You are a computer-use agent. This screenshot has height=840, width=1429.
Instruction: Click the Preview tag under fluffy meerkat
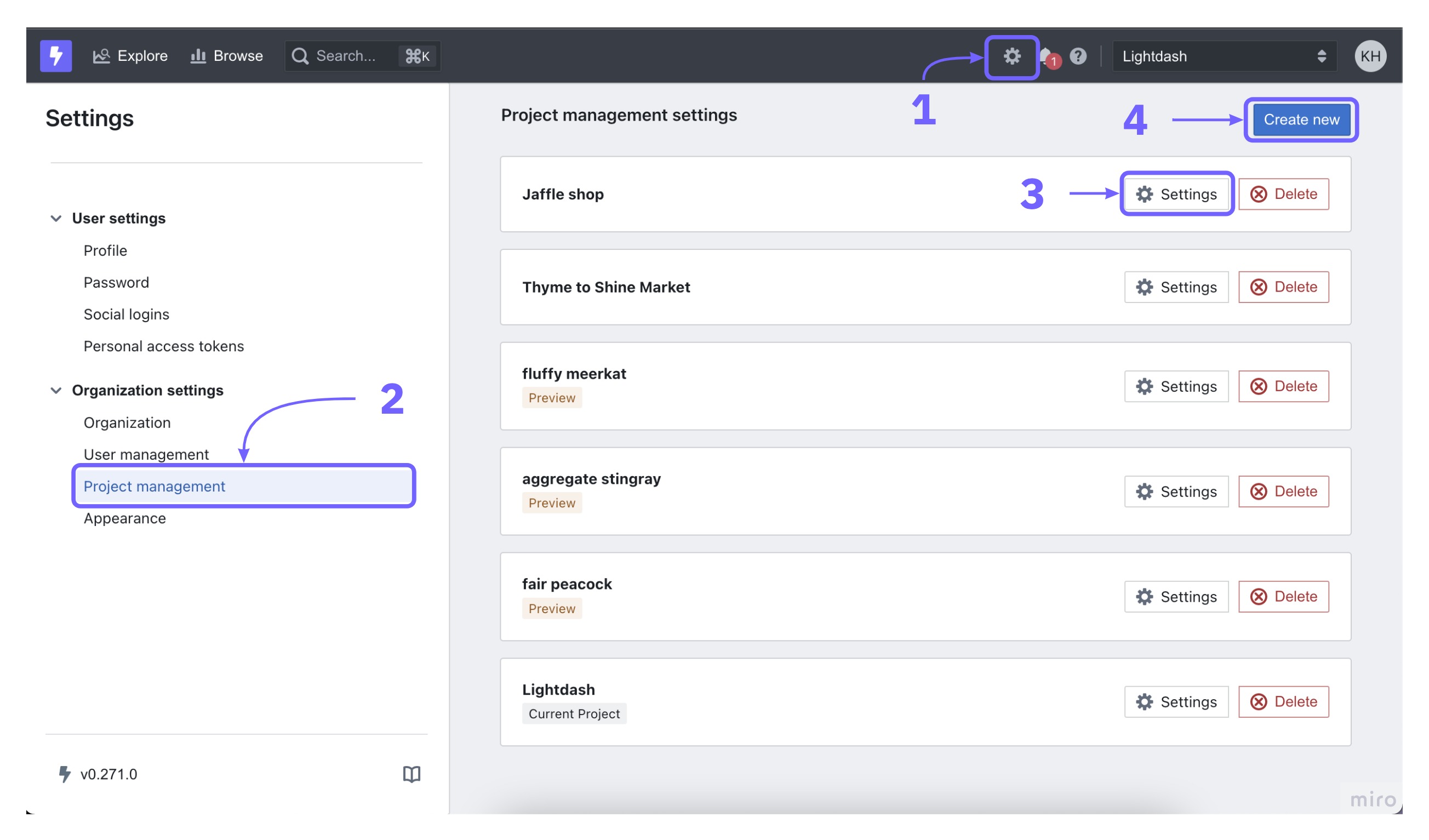click(551, 398)
